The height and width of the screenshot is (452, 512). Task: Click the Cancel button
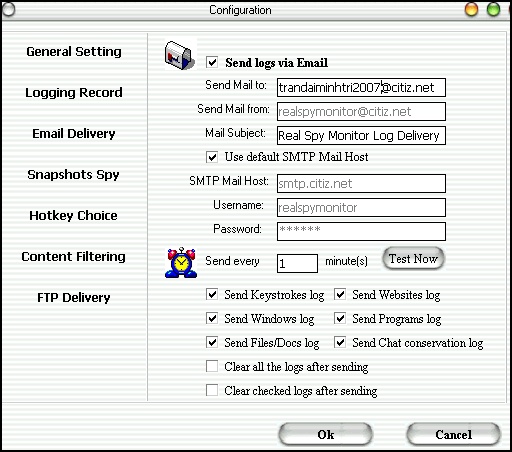pos(453,434)
